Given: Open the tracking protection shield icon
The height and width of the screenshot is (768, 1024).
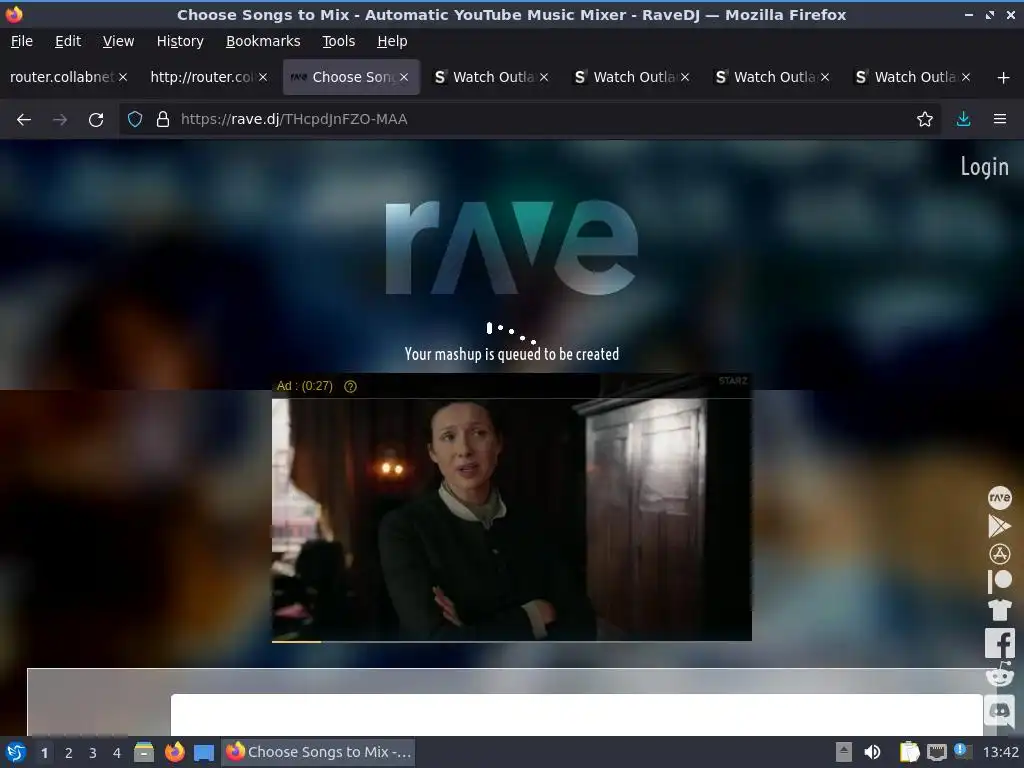Looking at the screenshot, I should coord(135,120).
